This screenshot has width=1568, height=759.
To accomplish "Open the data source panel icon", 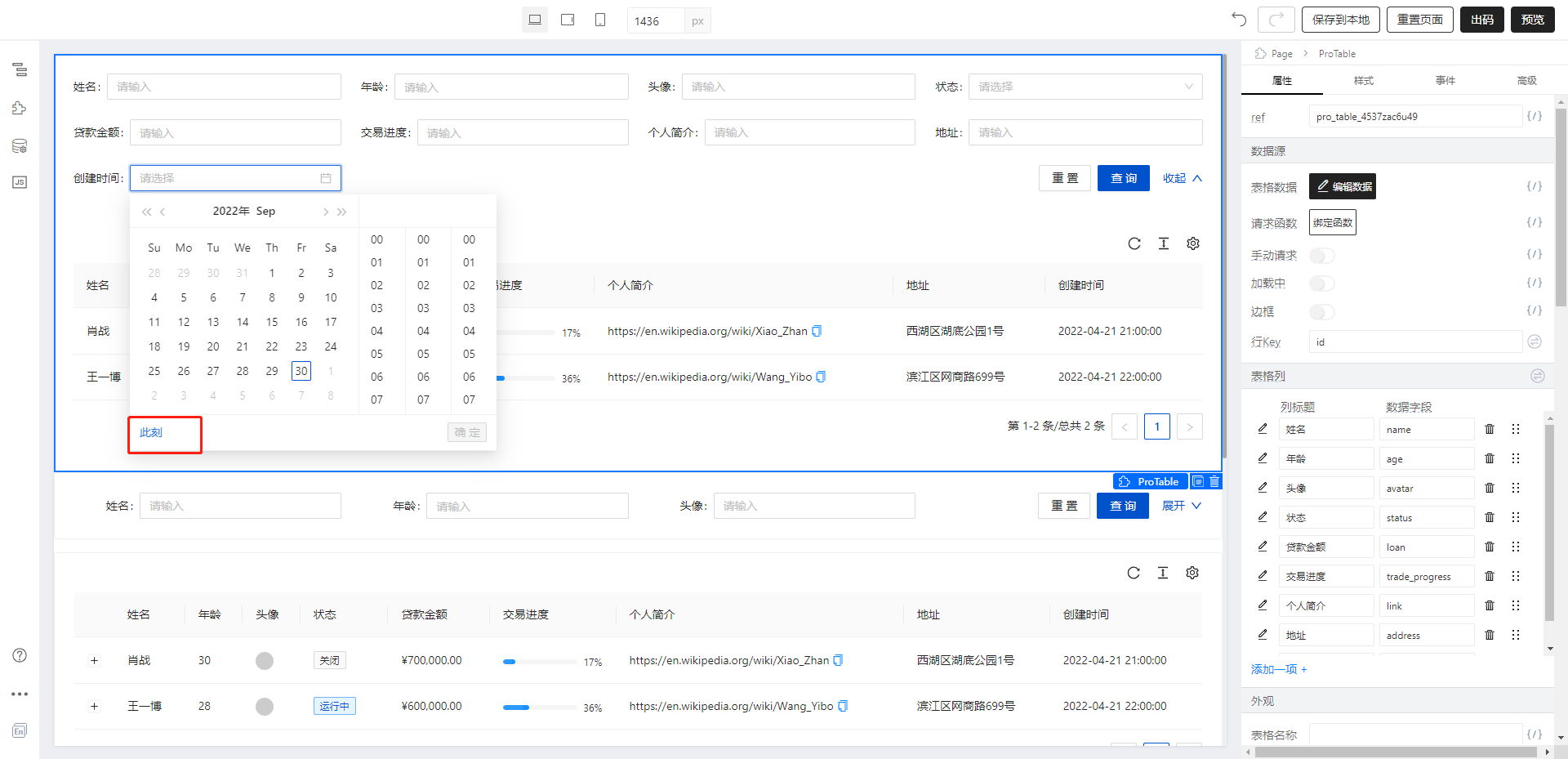I will pyautogui.click(x=20, y=146).
